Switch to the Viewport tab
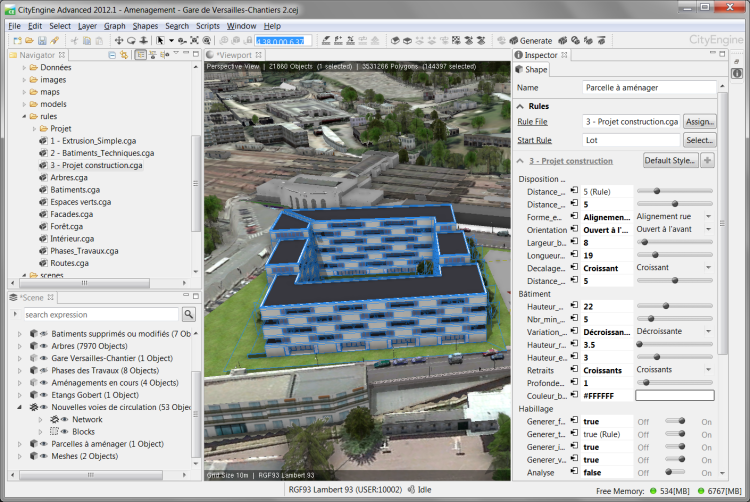The image size is (750, 502). click(x=234, y=55)
